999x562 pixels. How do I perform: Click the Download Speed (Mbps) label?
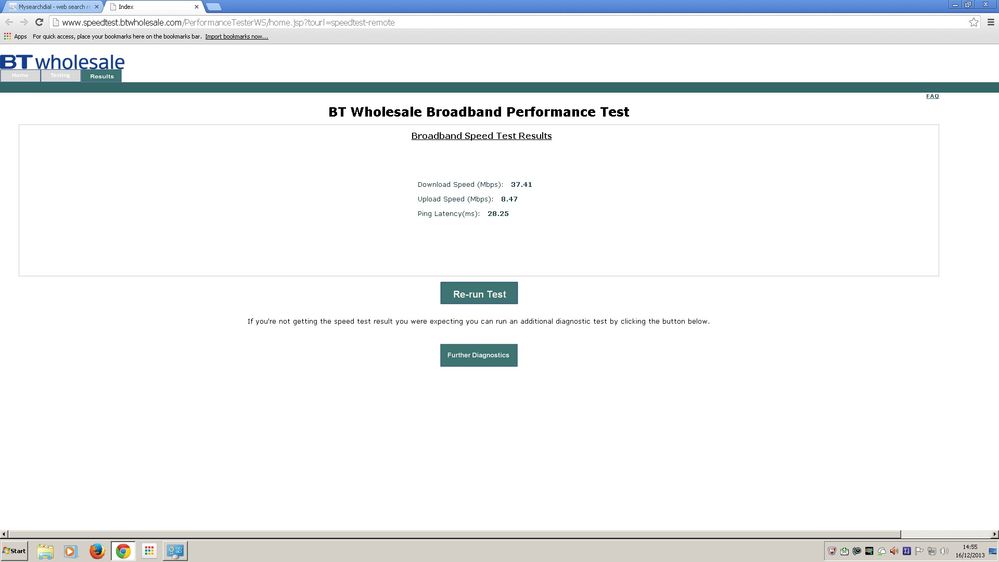[460, 184]
